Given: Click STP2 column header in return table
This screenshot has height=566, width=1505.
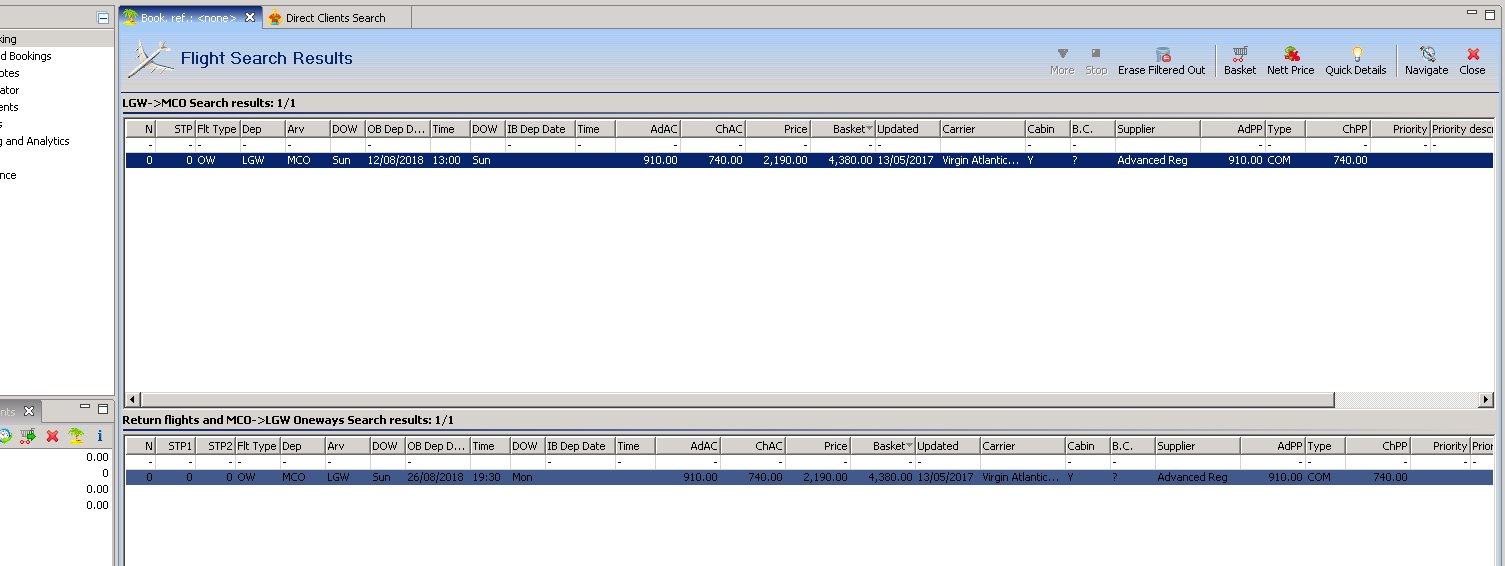Looking at the screenshot, I should pos(215,446).
